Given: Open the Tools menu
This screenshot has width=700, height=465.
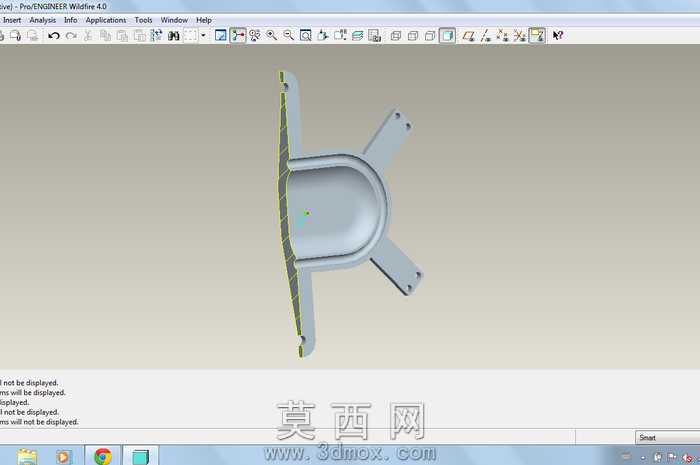Looking at the screenshot, I should coord(143,20).
